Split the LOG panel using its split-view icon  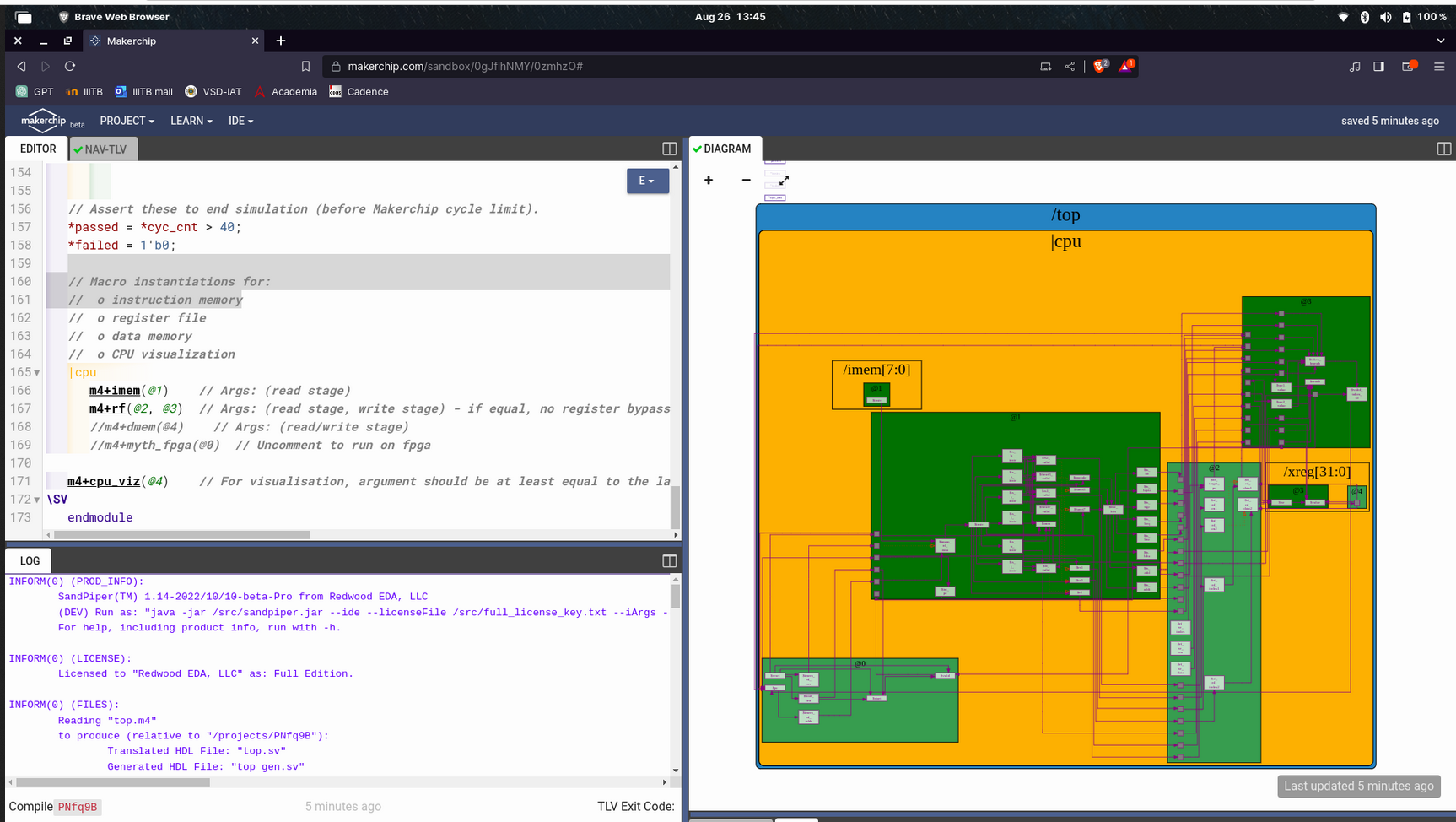click(x=669, y=560)
